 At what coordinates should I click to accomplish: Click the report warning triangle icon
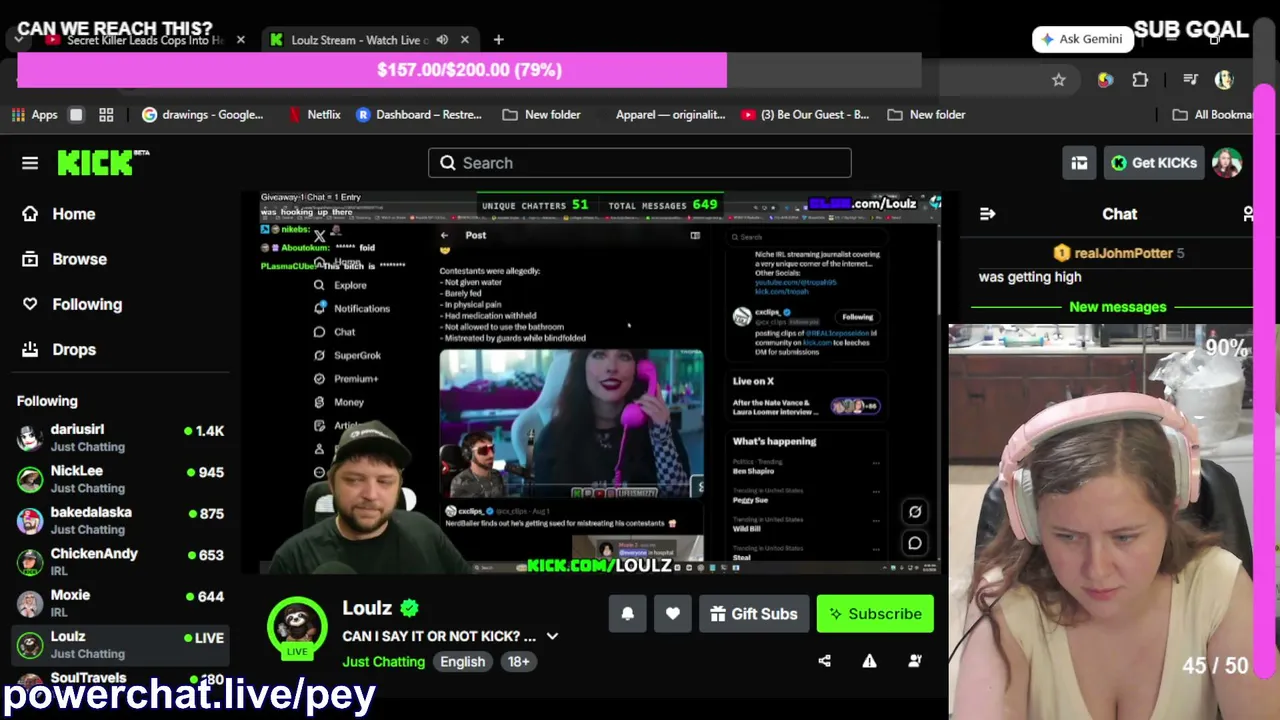[869, 661]
